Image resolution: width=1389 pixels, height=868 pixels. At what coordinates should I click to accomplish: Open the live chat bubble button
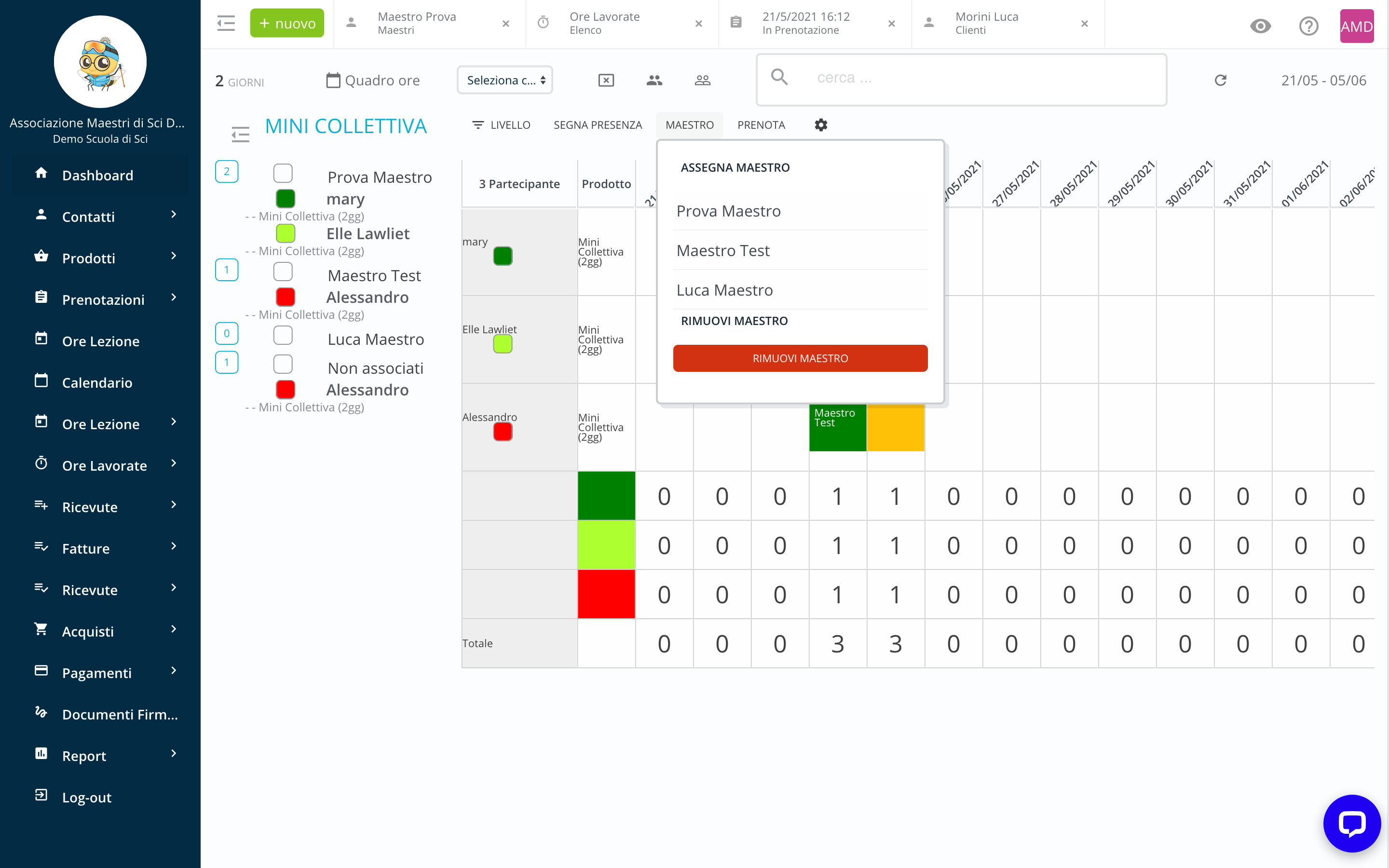click(x=1352, y=823)
